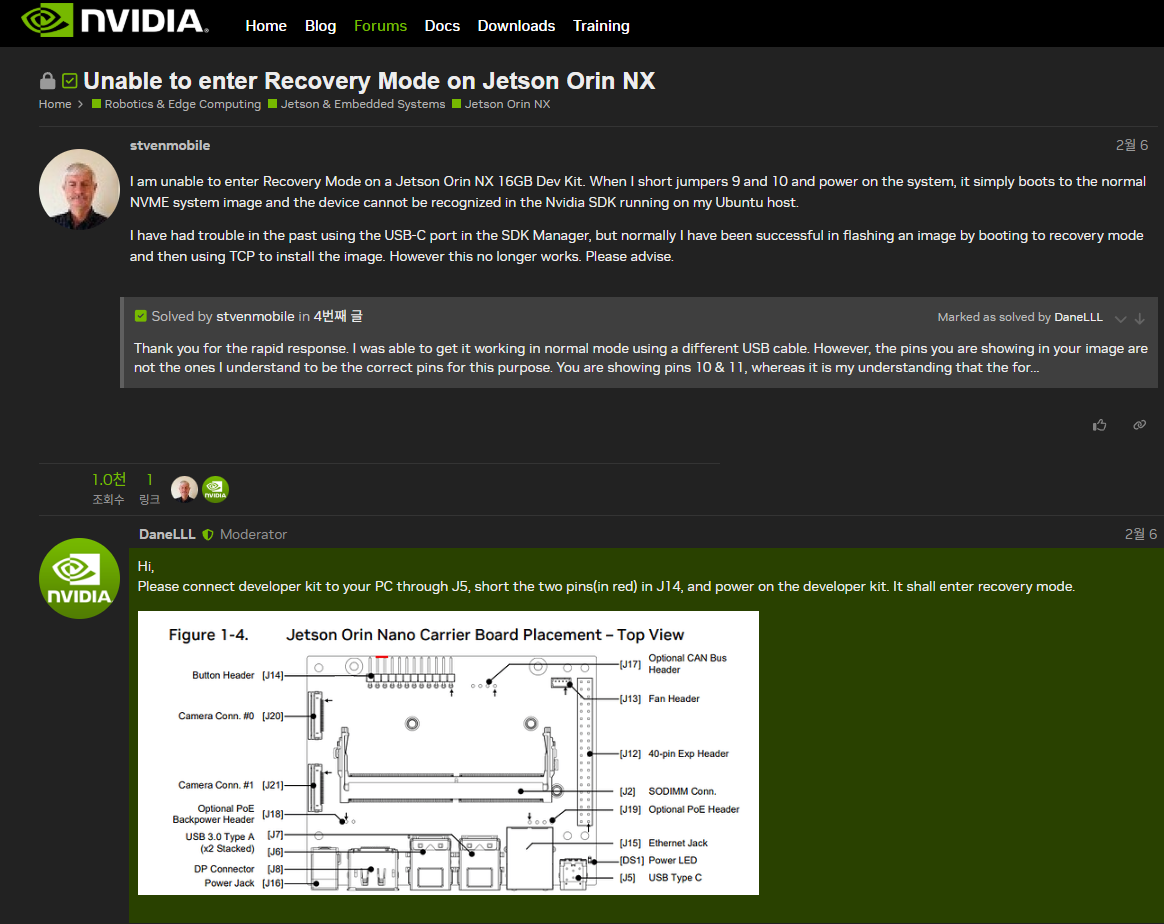
Task: Click reply post date 2월 6
Action: 1140,534
